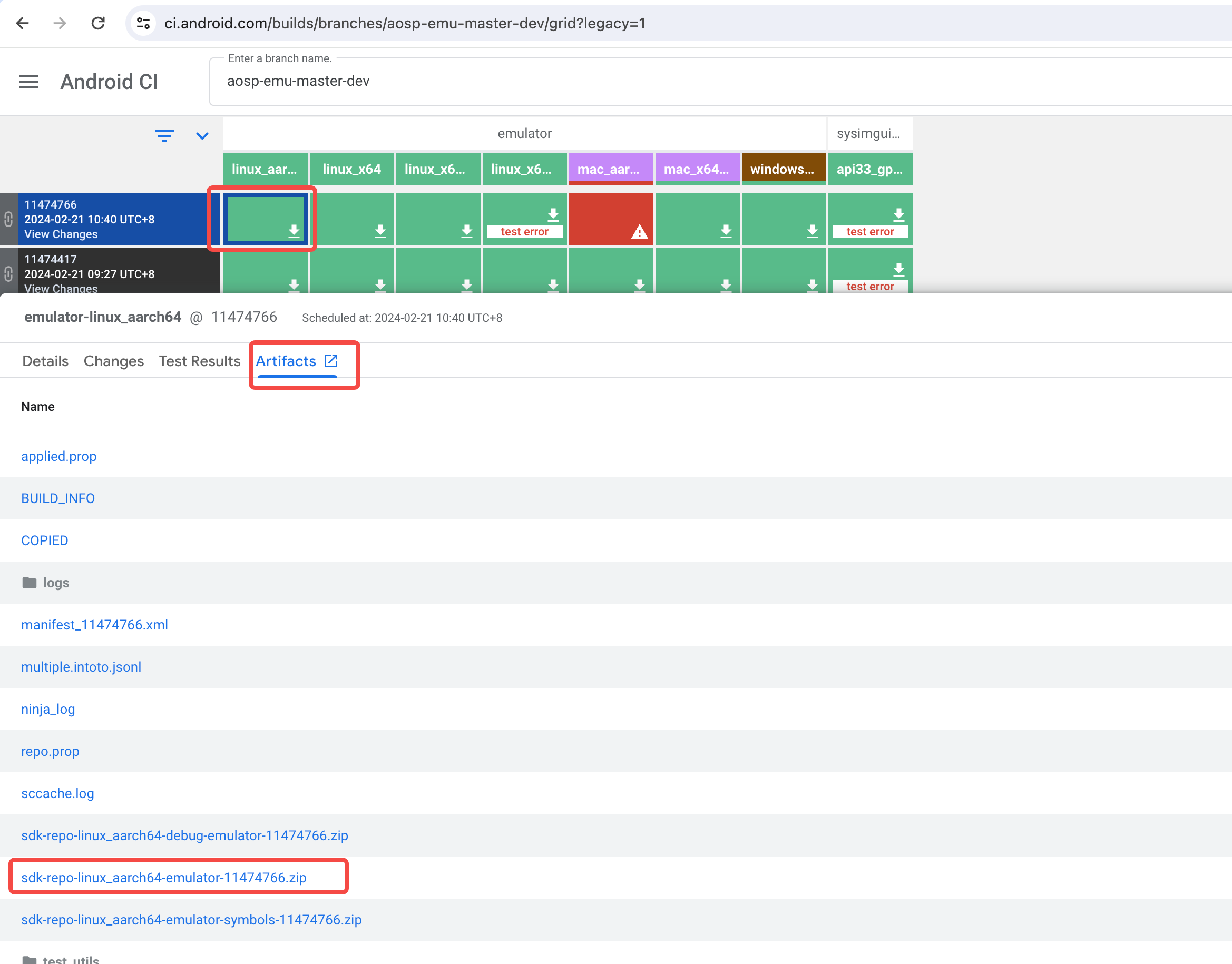Select the api33_gp... column header
This screenshot has width=1232, height=964.
click(x=869, y=169)
